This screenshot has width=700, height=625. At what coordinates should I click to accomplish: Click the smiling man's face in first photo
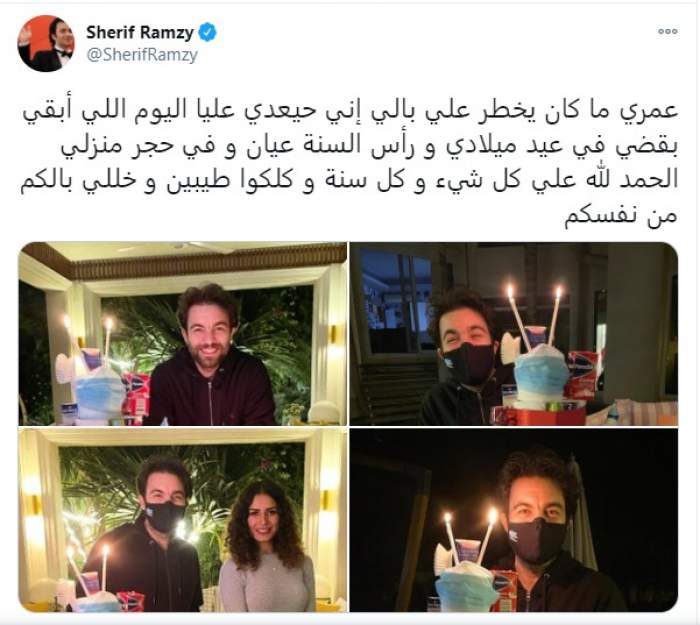[208, 335]
